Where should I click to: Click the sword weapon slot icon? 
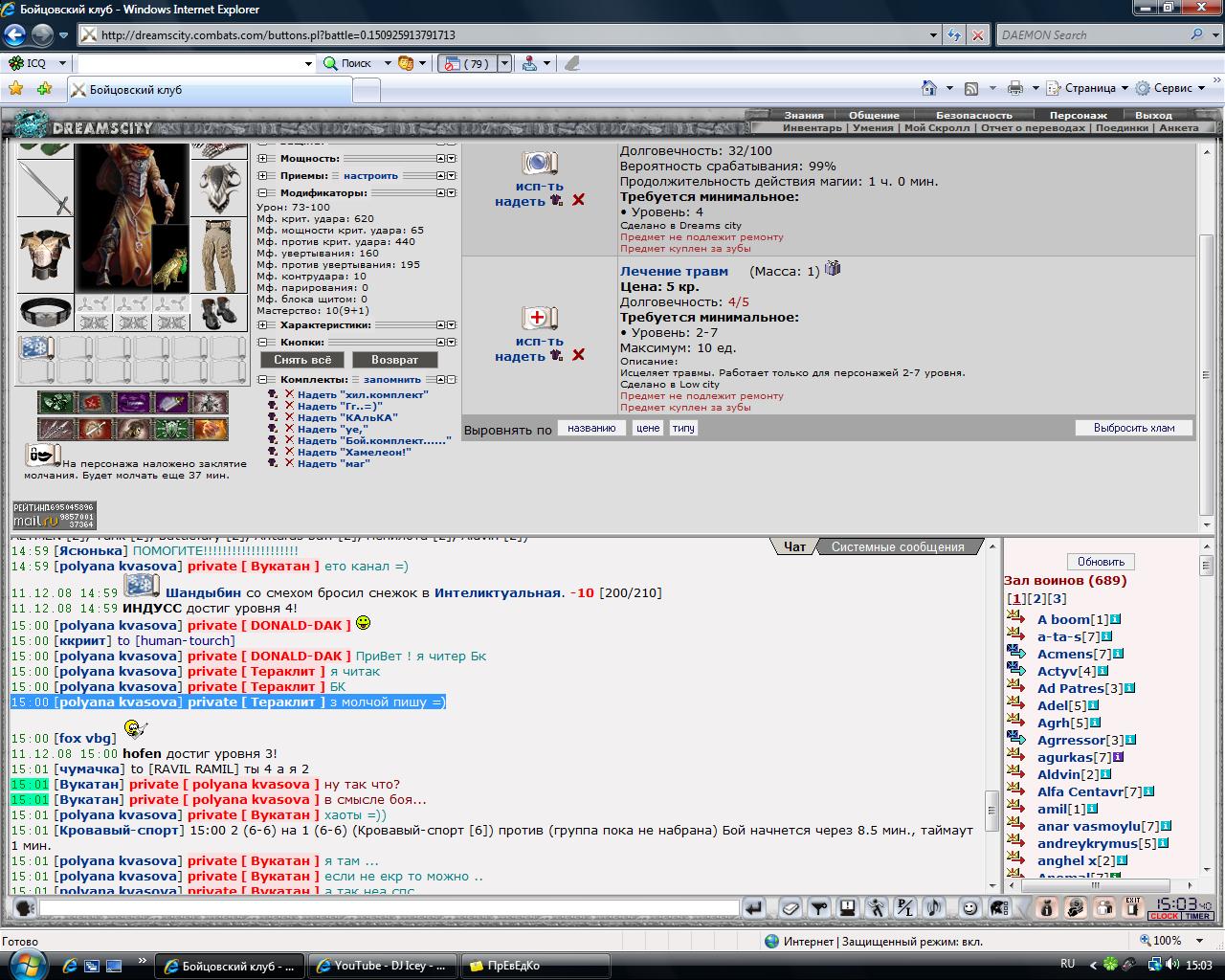point(45,189)
